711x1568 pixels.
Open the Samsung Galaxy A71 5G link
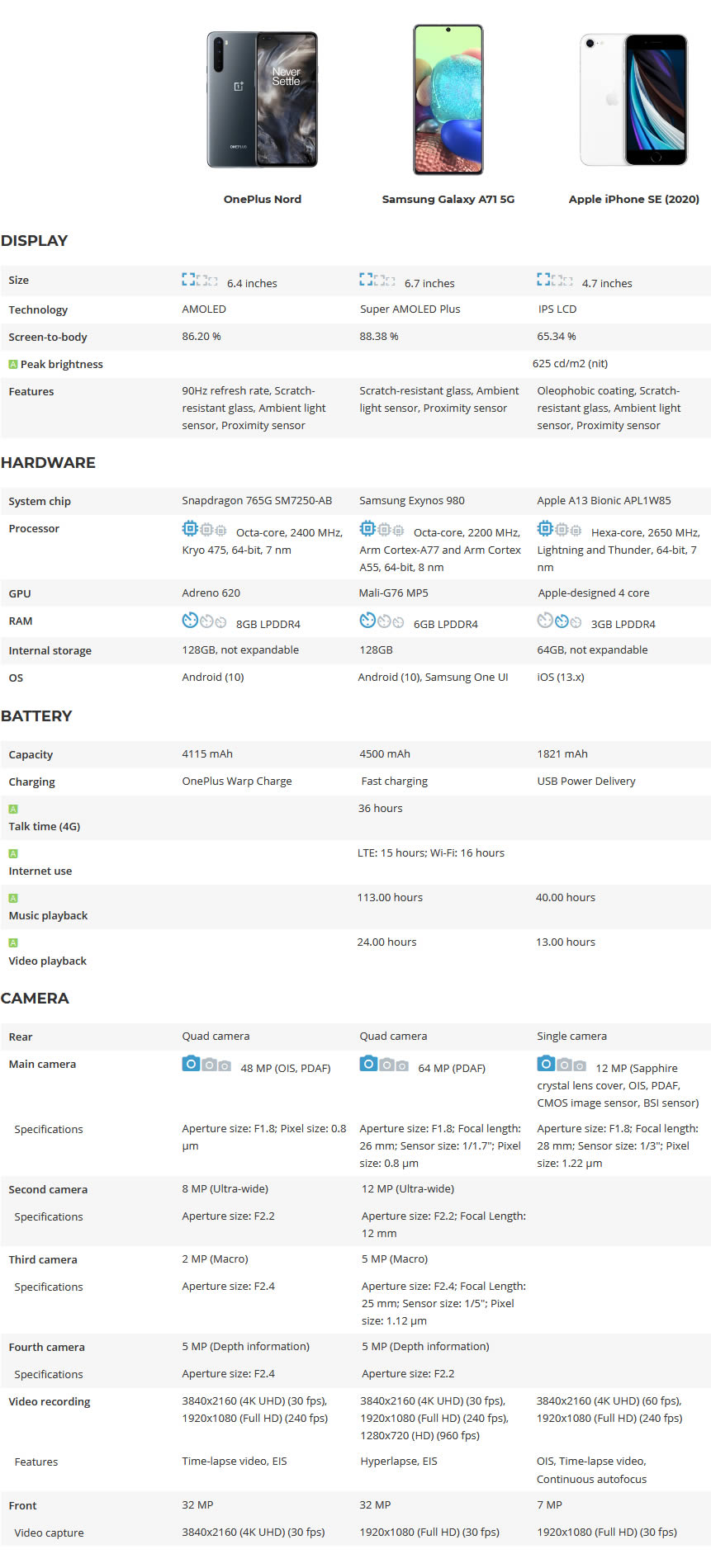[448, 199]
